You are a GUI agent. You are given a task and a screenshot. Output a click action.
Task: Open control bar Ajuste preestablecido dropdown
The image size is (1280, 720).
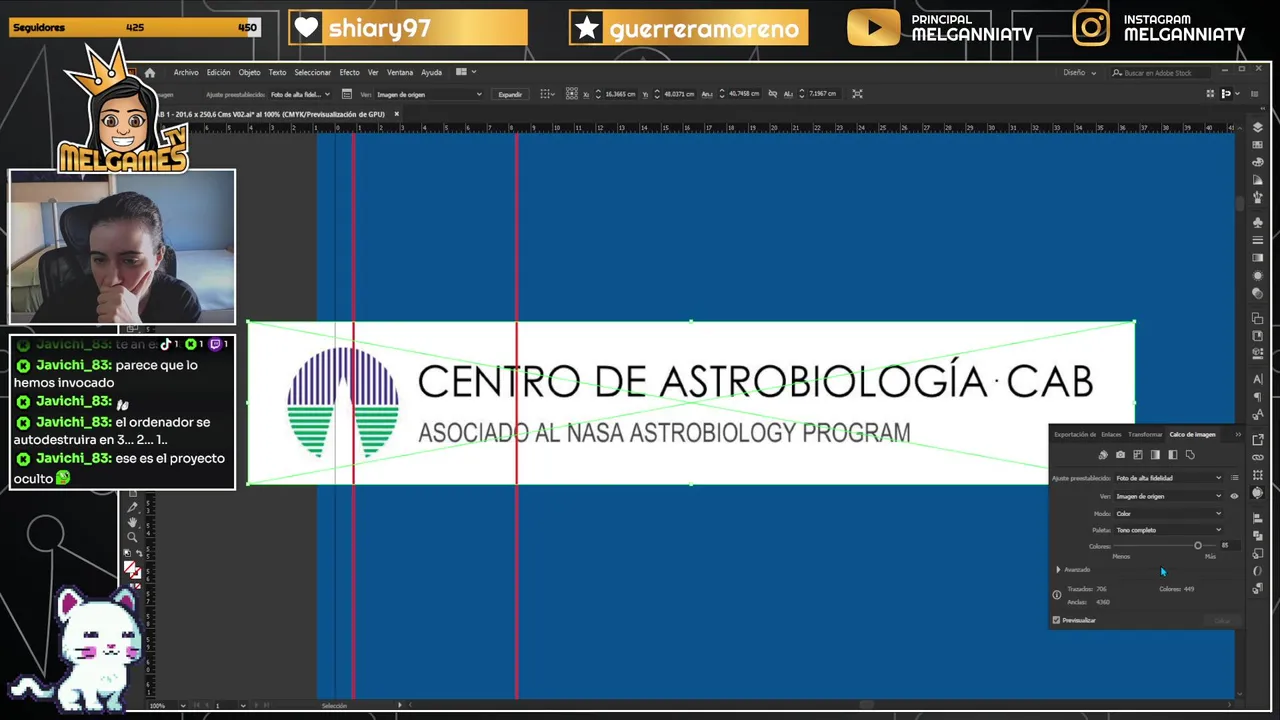[300, 94]
